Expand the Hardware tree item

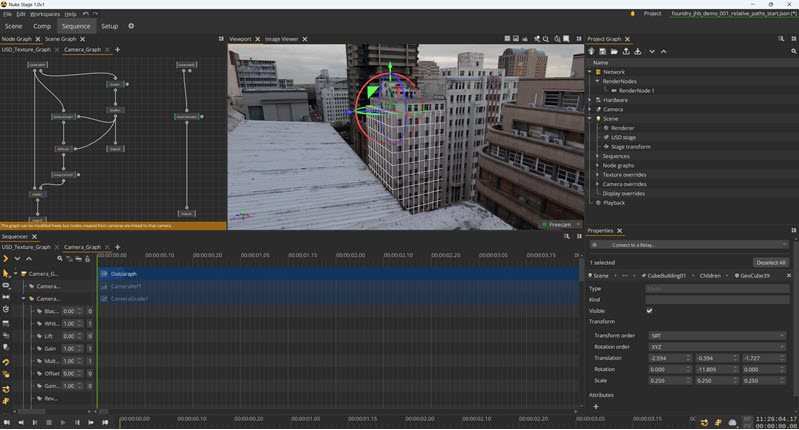(x=590, y=100)
